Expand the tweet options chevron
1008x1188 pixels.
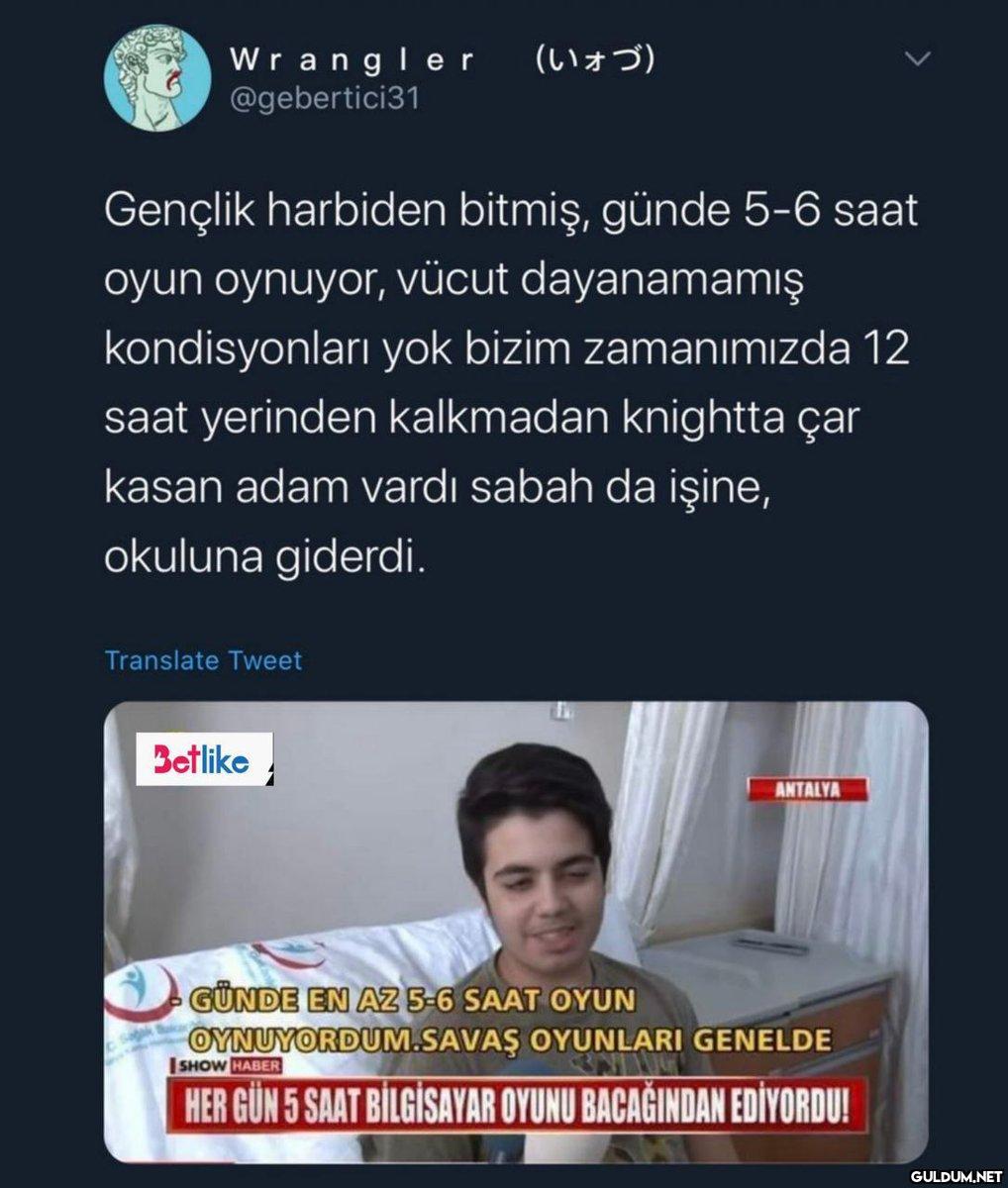click(919, 60)
